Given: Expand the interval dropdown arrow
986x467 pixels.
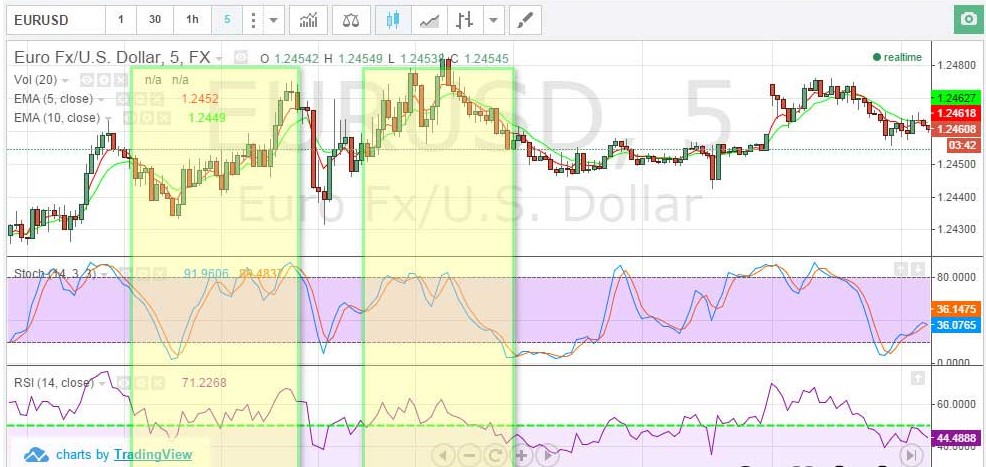Looking at the screenshot, I should [x=273, y=20].
